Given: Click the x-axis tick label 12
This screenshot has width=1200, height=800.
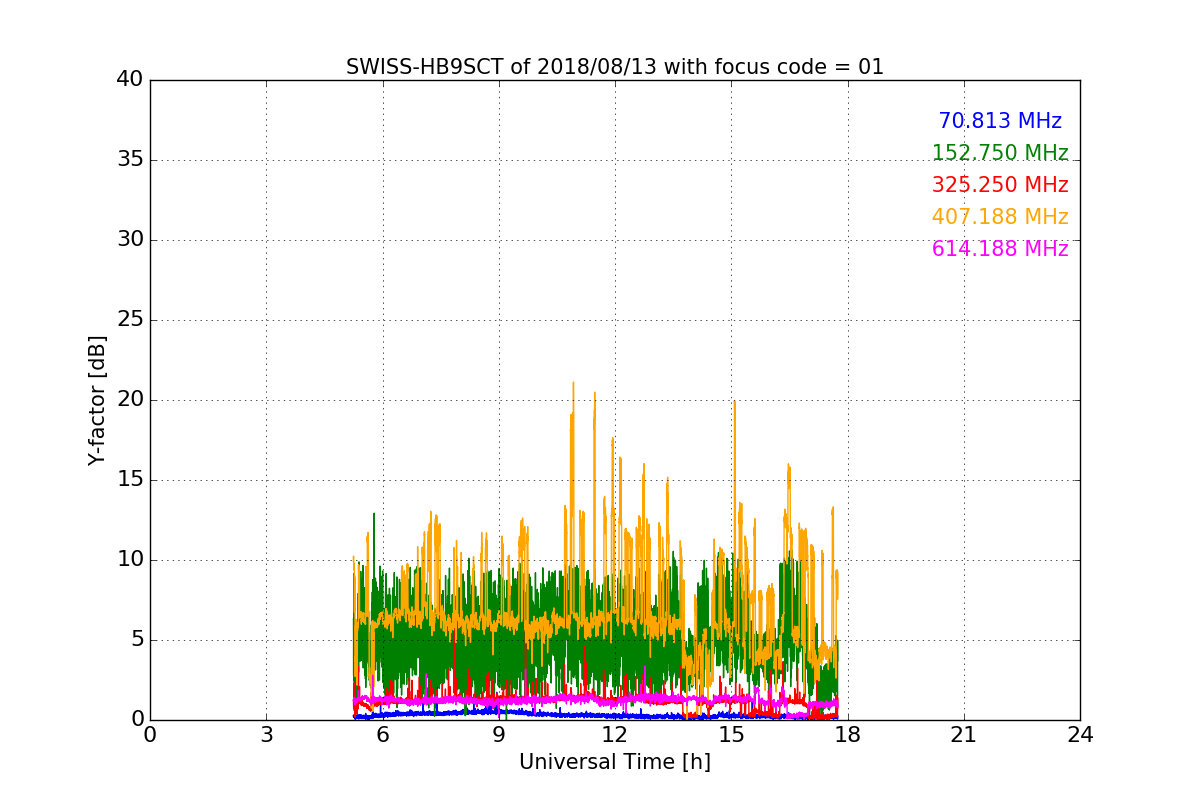Looking at the screenshot, I should (x=615, y=735).
